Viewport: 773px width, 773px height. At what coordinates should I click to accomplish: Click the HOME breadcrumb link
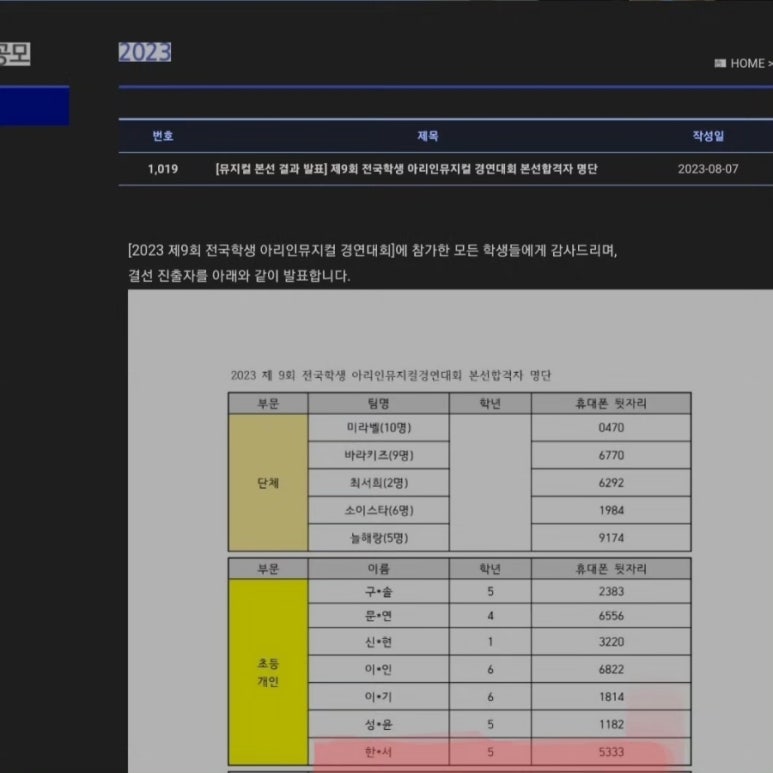pos(747,64)
